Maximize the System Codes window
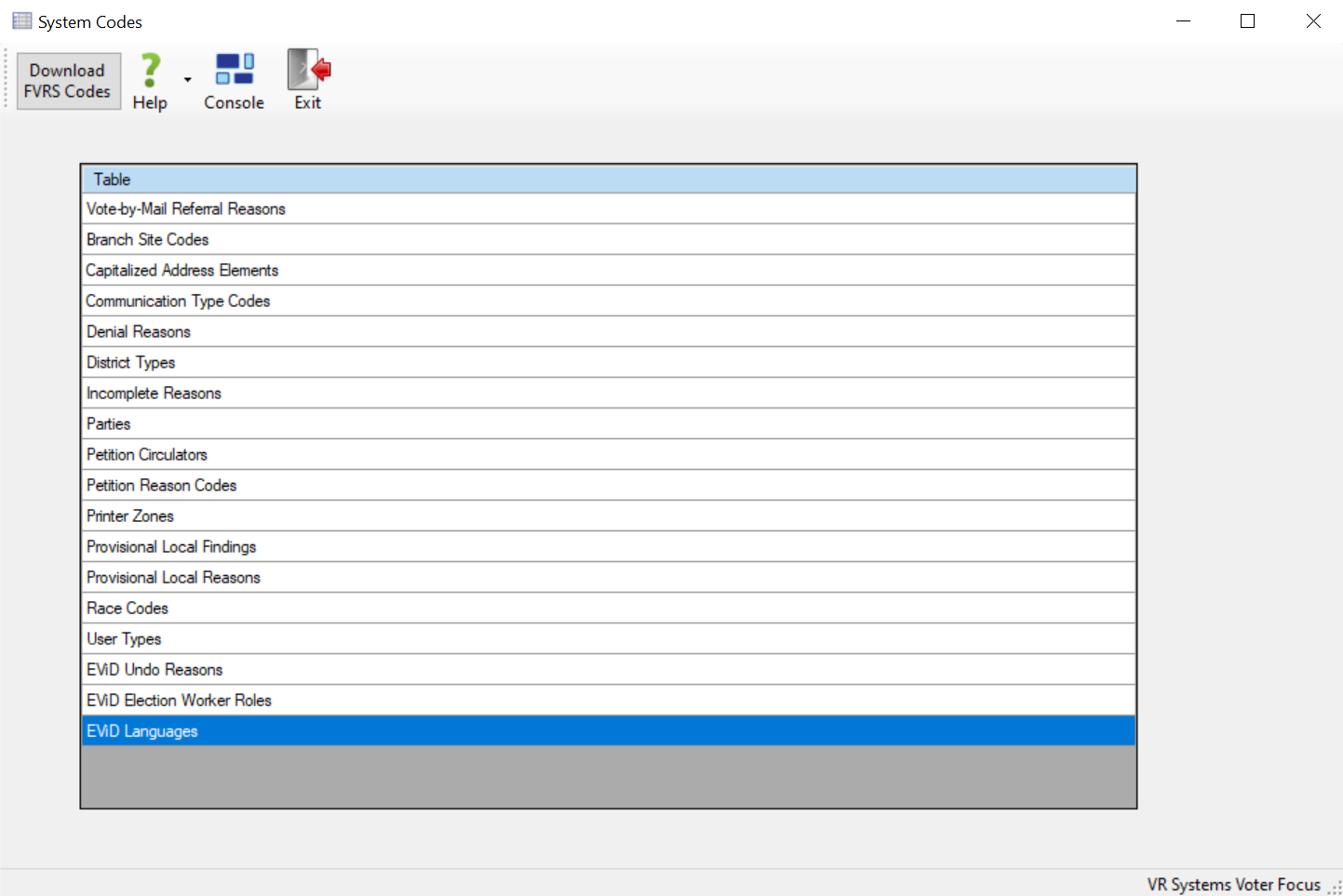This screenshot has height=896, width=1343. click(x=1247, y=21)
